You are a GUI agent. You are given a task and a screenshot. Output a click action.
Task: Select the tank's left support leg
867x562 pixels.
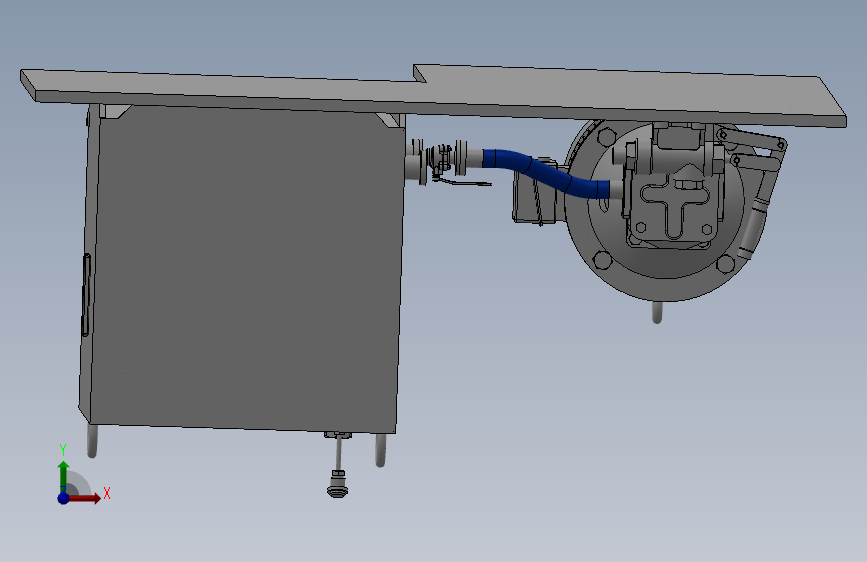point(92,441)
